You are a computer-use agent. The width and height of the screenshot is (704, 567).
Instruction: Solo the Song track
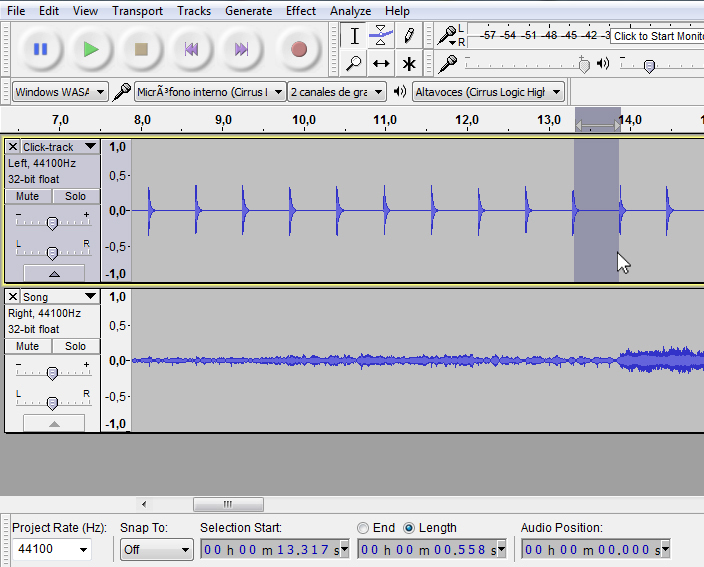point(75,346)
